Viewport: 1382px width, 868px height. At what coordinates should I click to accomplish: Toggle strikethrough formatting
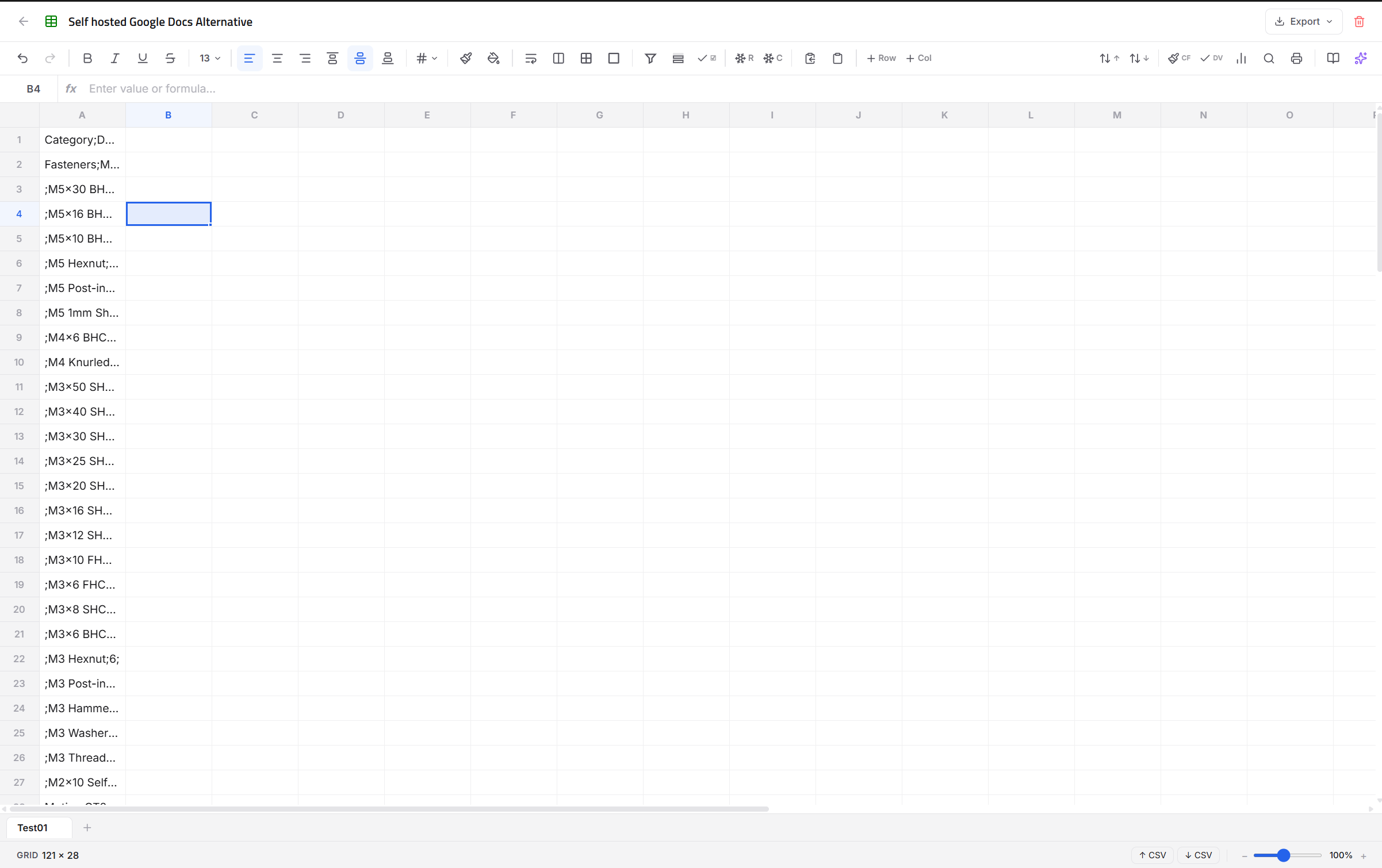[170, 58]
